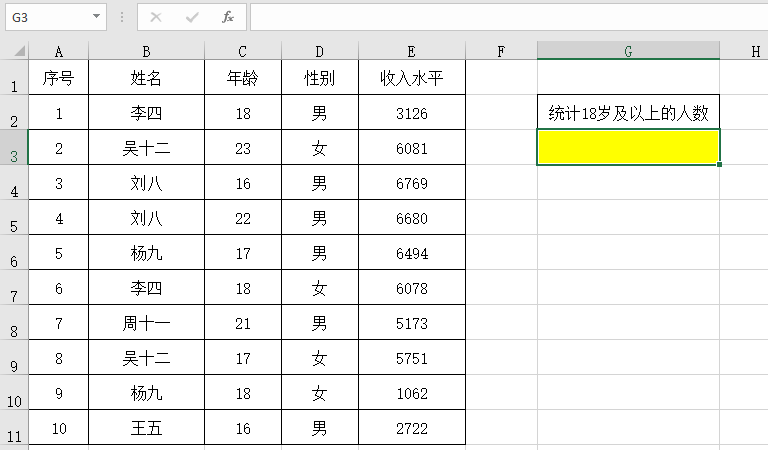
Task: Click gender cell '女' in row 3
Action: [320, 147]
